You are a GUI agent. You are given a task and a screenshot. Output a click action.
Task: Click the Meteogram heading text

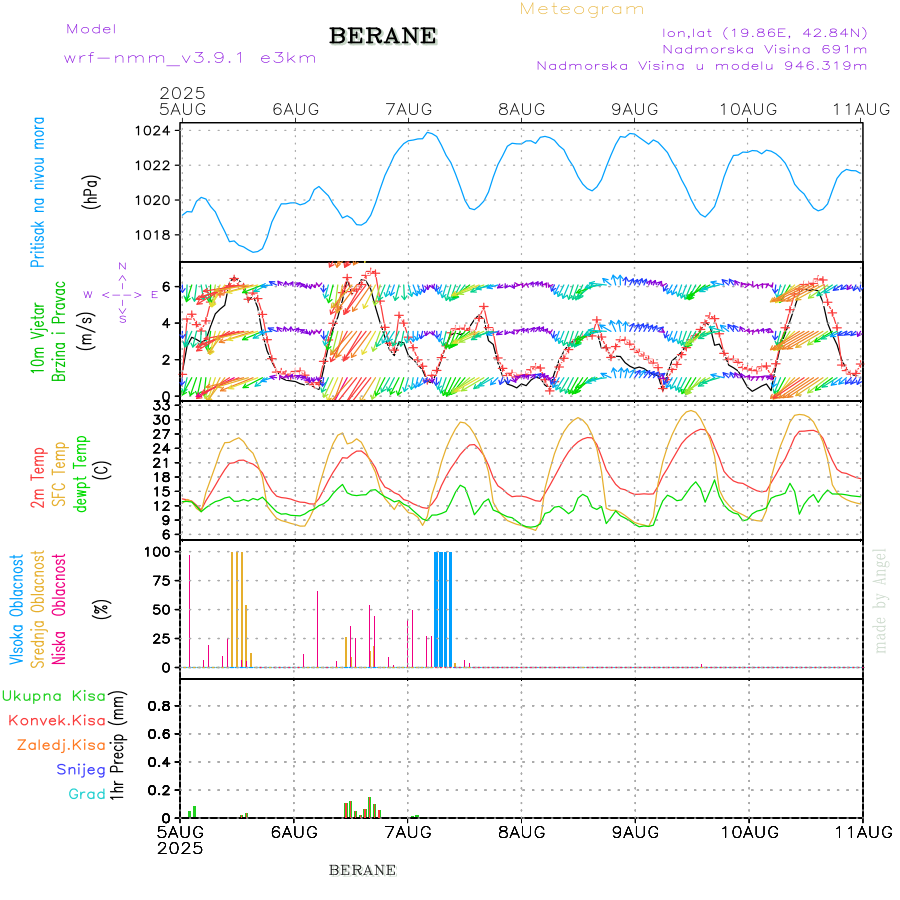tap(582, 9)
